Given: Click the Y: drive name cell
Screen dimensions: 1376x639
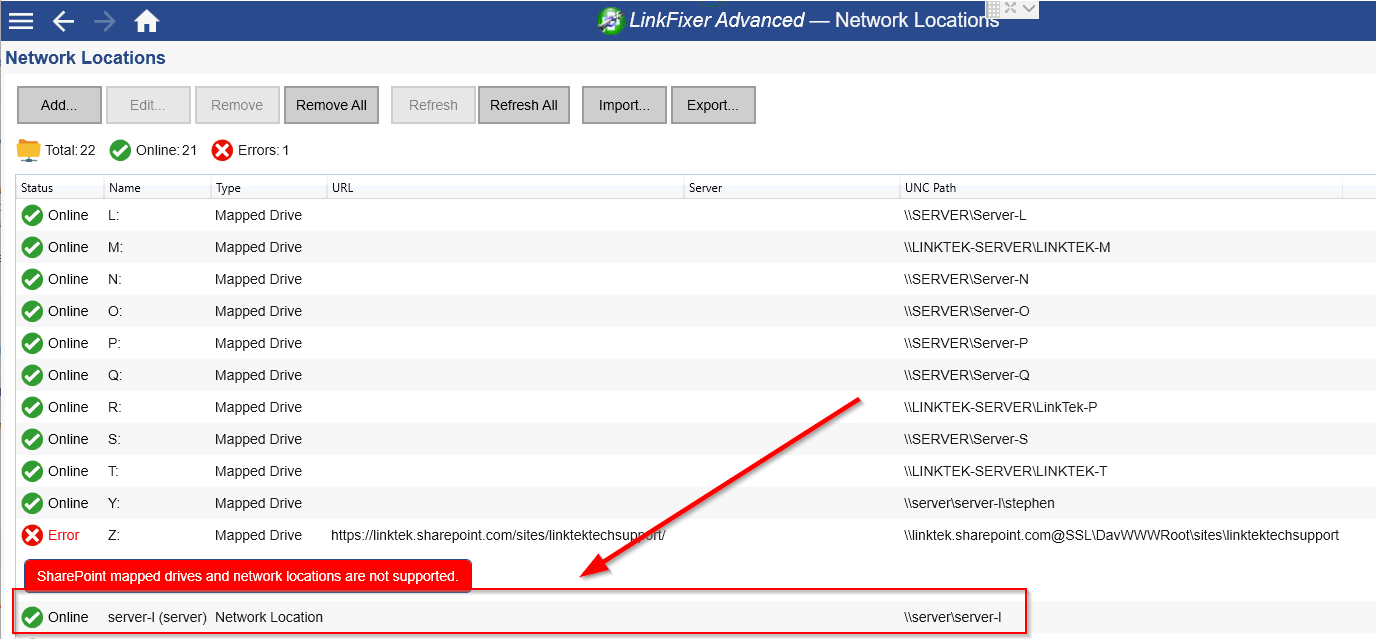Looking at the screenshot, I should pos(114,503).
